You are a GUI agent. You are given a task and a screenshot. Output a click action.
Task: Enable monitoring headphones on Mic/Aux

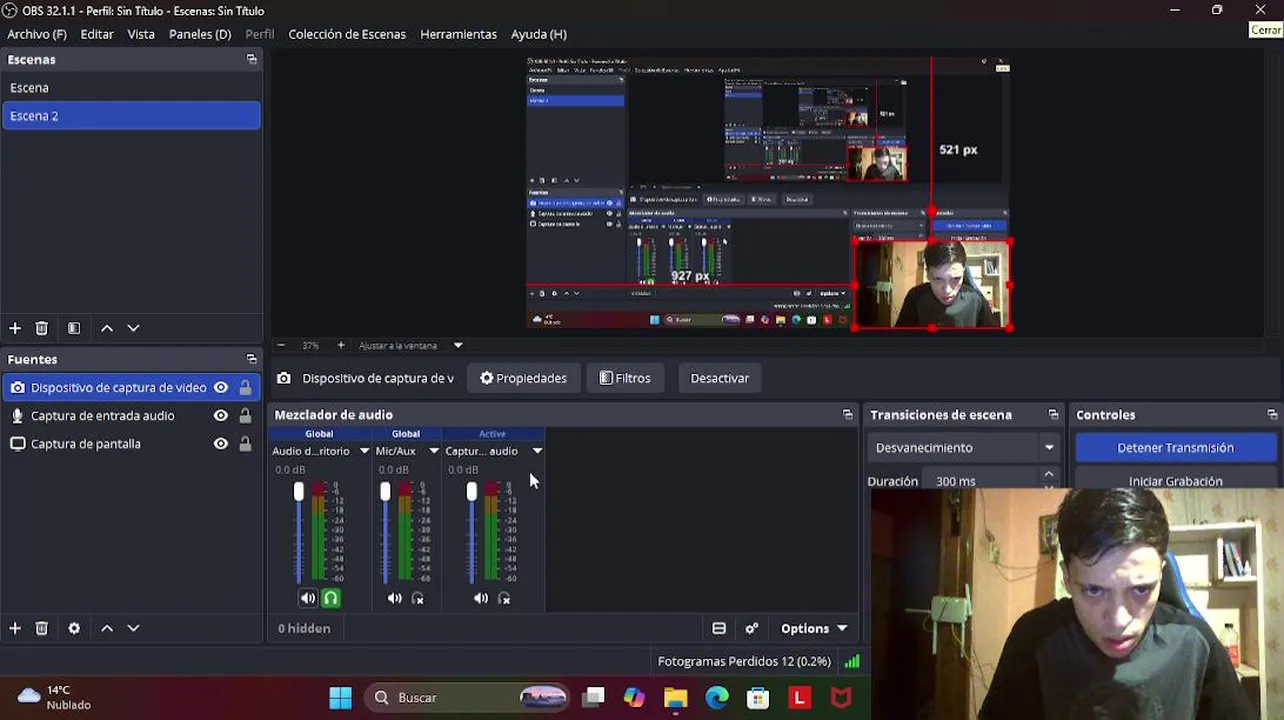[418, 598]
